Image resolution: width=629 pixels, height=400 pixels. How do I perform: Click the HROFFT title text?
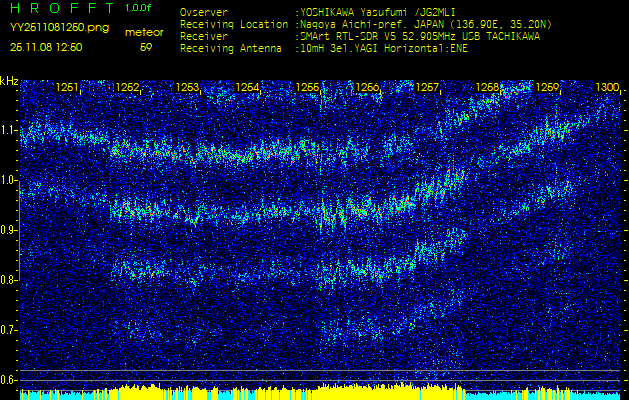[x=60, y=8]
